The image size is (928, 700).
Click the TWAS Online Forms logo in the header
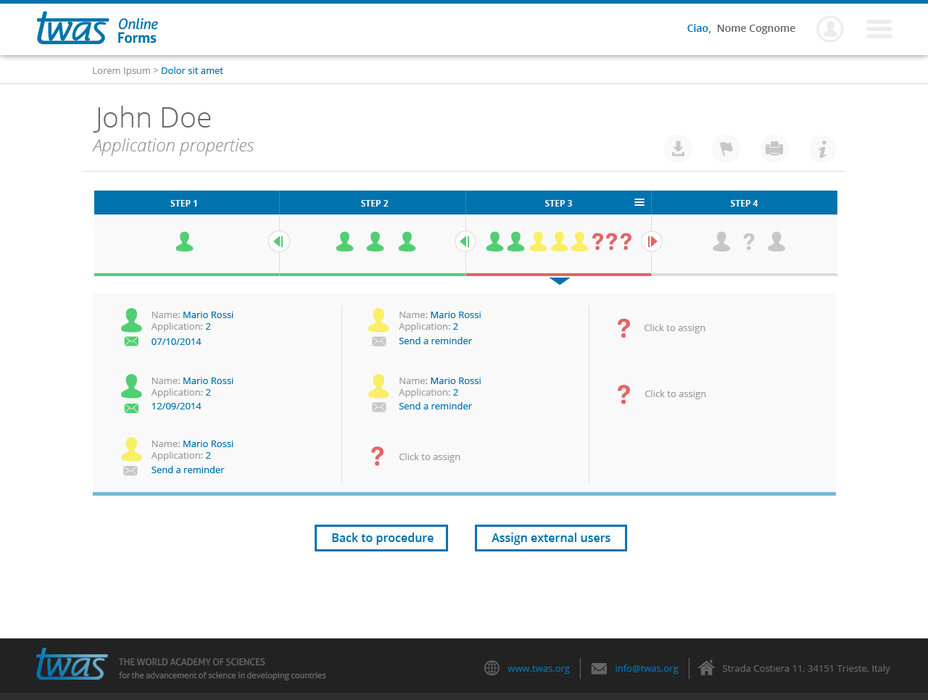(97, 29)
